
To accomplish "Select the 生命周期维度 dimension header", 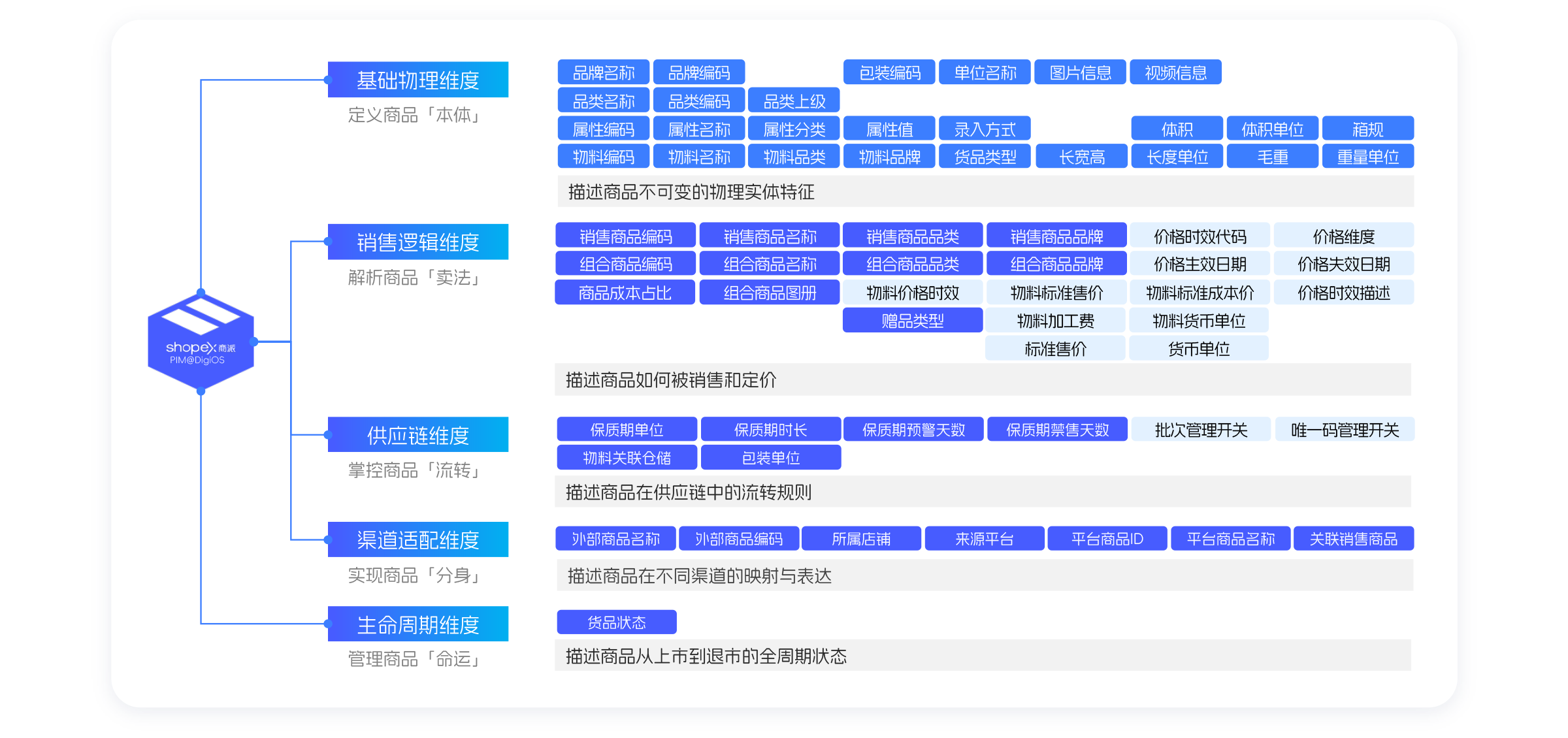I will pyautogui.click(x=418, y=624).
